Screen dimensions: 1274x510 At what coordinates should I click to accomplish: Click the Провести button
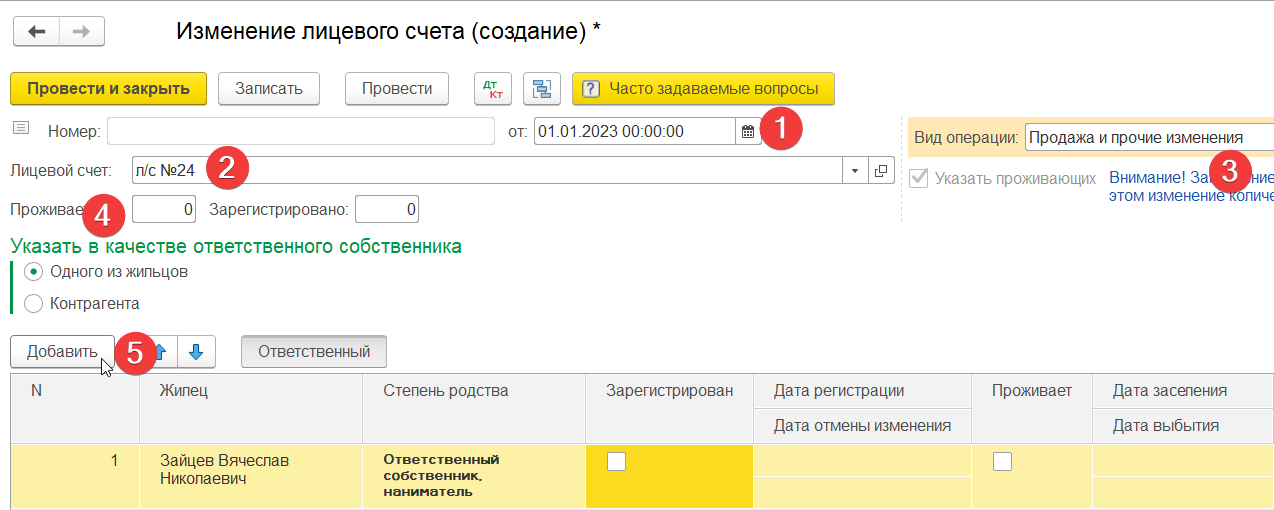point(397,88)
